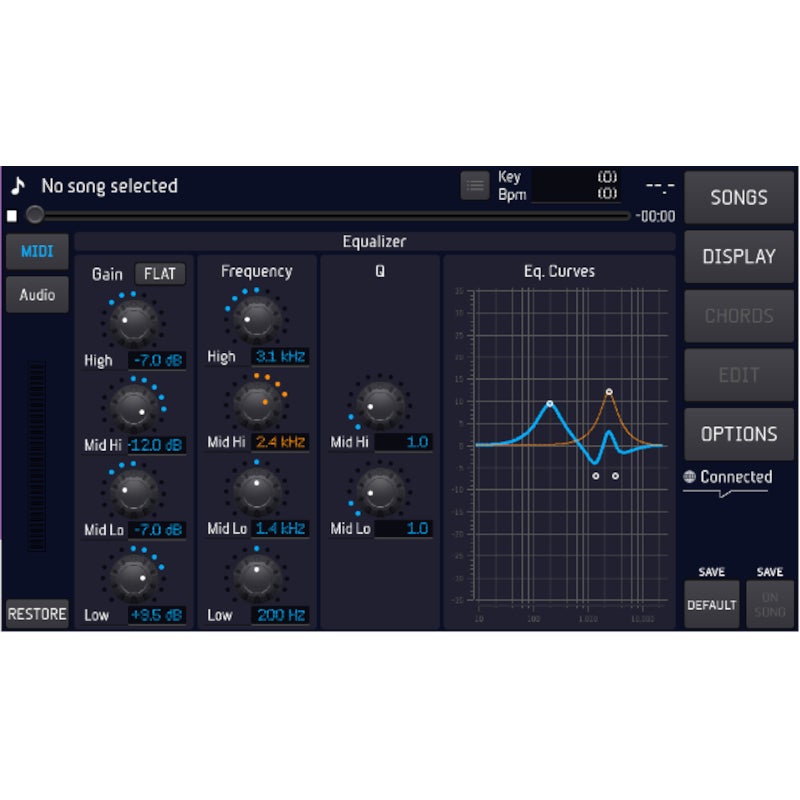Click the Save DEFAULT button
Image resolution: width=800 pixels, height=800 pixels.
(x=712, y=605)
